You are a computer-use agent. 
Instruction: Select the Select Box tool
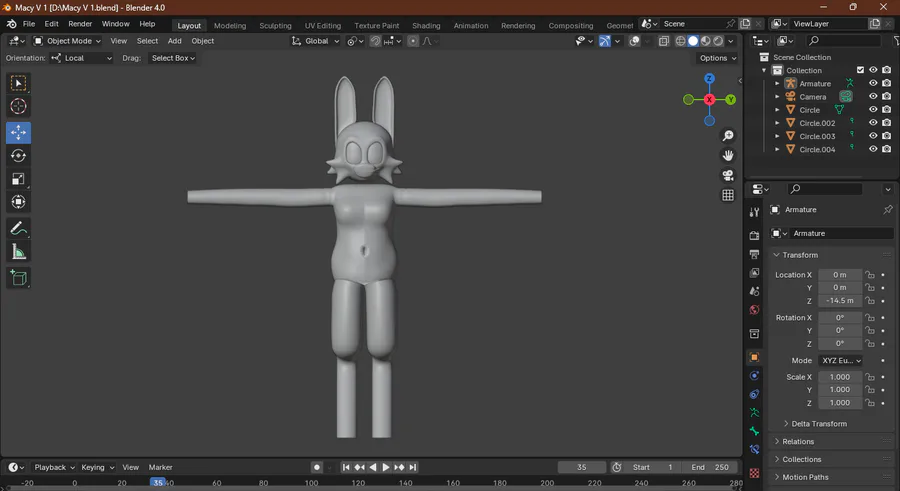click(x=18, y=83)
